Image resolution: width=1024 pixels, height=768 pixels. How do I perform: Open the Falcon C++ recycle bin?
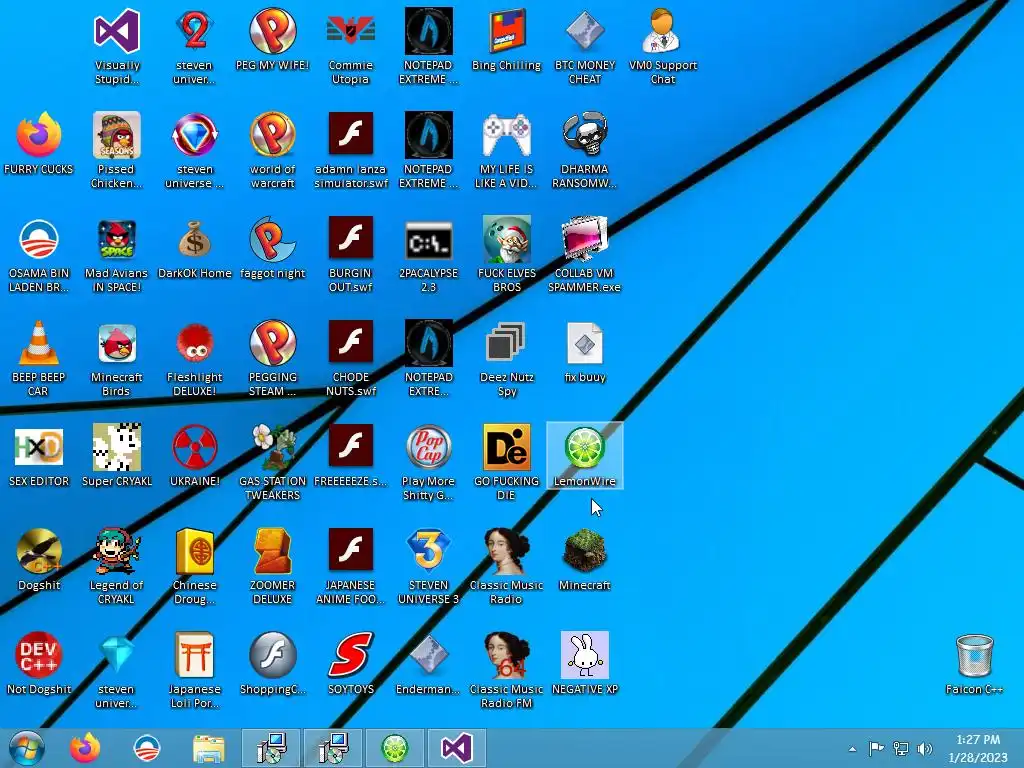(974, 664)
